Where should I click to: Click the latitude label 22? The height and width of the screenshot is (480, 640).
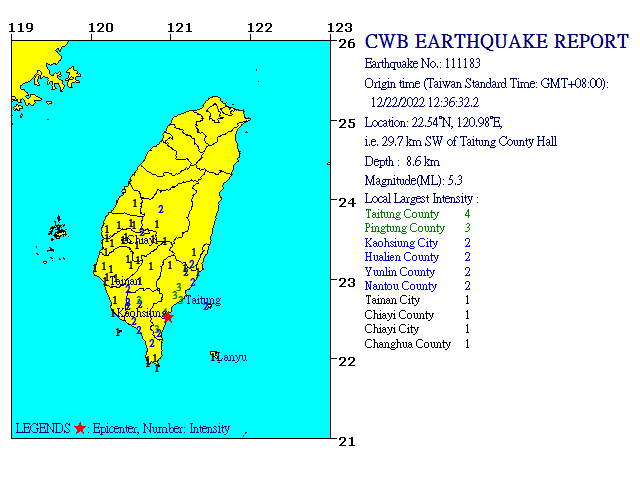[x=347, y=362]
